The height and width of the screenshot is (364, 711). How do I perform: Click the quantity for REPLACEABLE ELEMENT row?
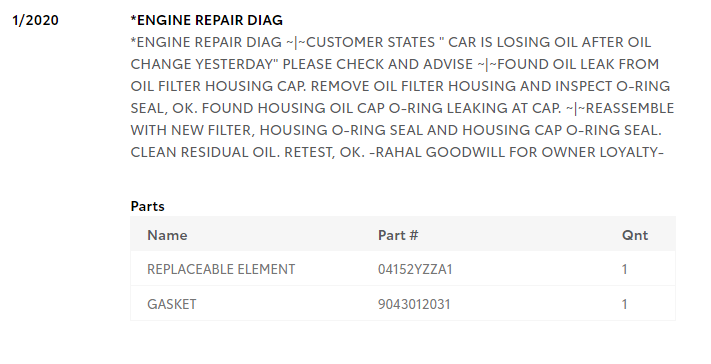pyautogui.click(x=624, y=269)
